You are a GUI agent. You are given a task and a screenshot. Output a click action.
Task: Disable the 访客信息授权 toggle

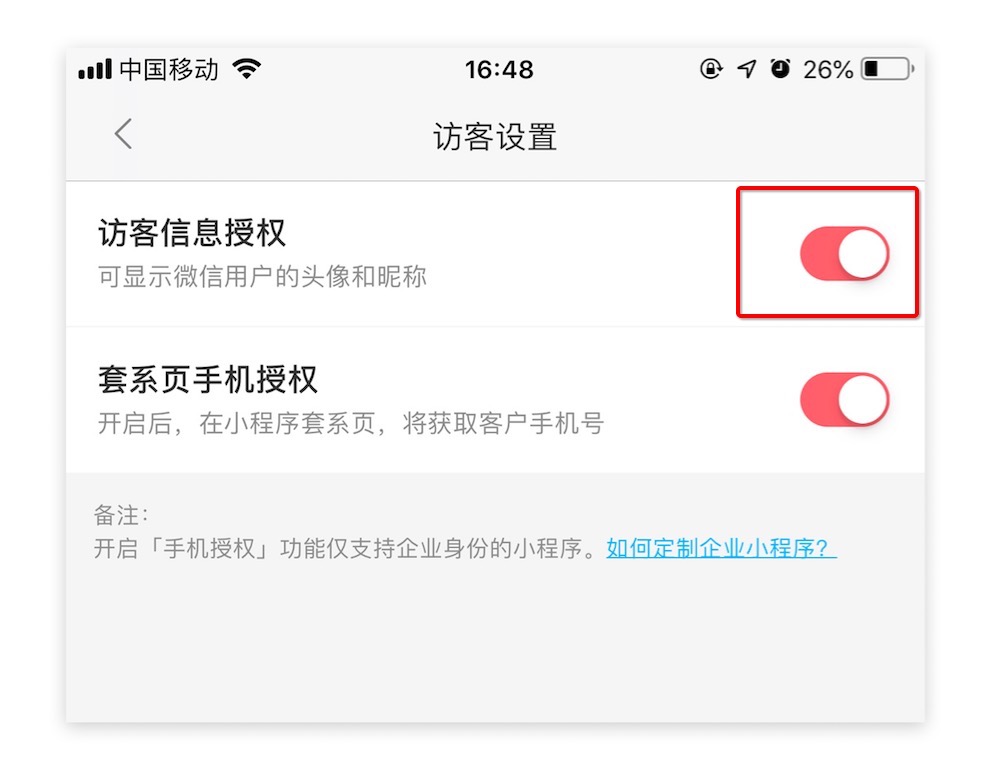pyautogui.click(x=844, y=254)
